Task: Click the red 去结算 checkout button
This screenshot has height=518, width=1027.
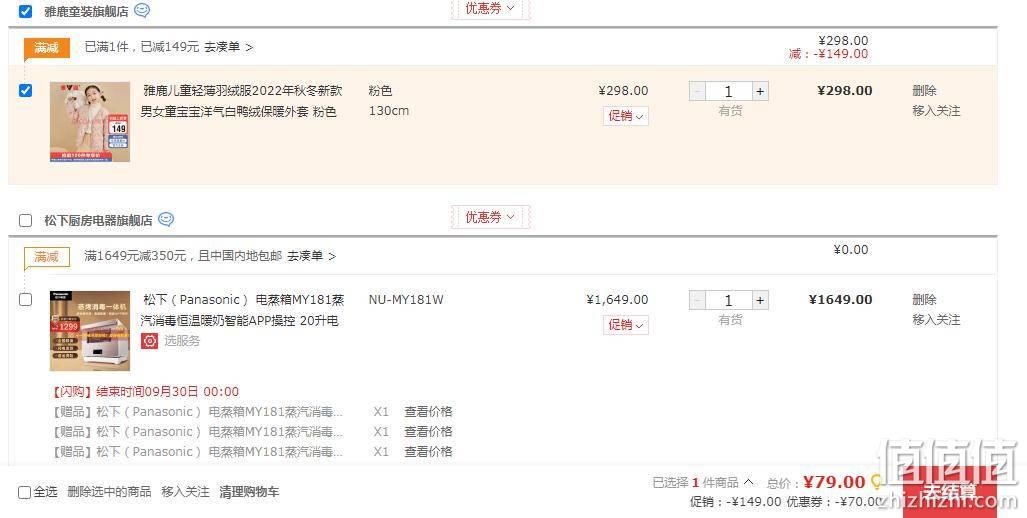Action: click(x=950, y=492)
